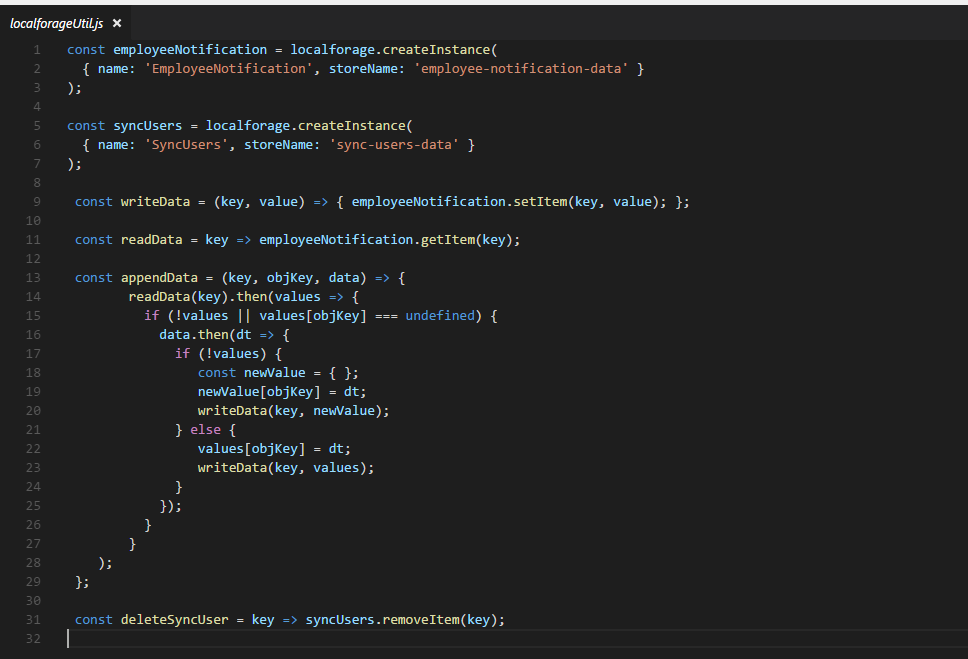Click 'deleteSyncUser' declaration on line 31
This screenshot has height=659, width=968.
[175, 620]
